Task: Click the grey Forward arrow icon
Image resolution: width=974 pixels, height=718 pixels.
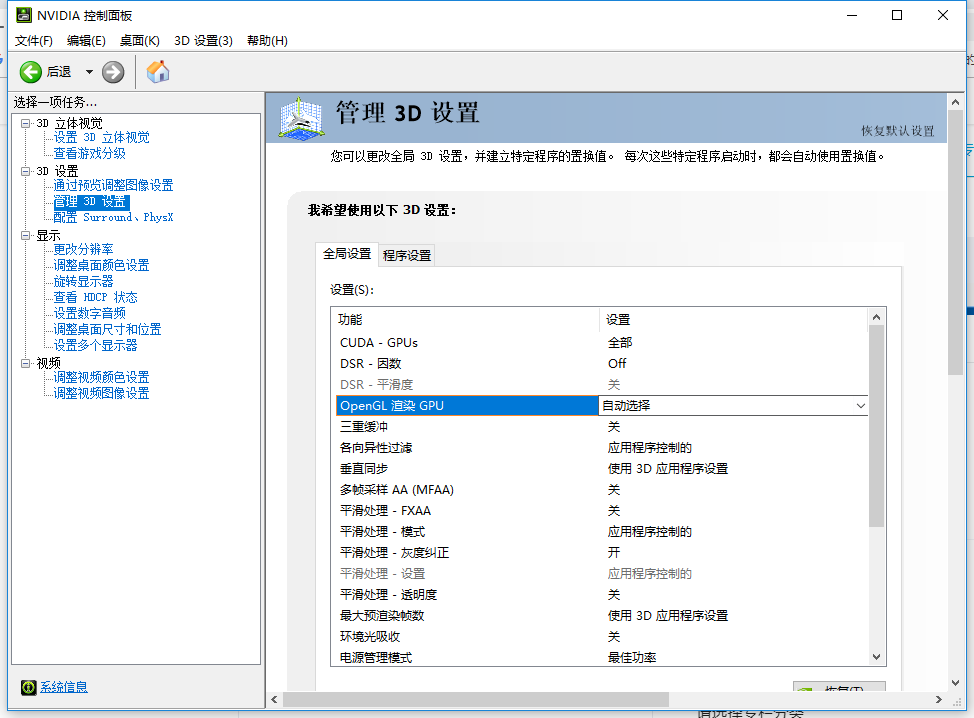Action: tap(113, 72)
